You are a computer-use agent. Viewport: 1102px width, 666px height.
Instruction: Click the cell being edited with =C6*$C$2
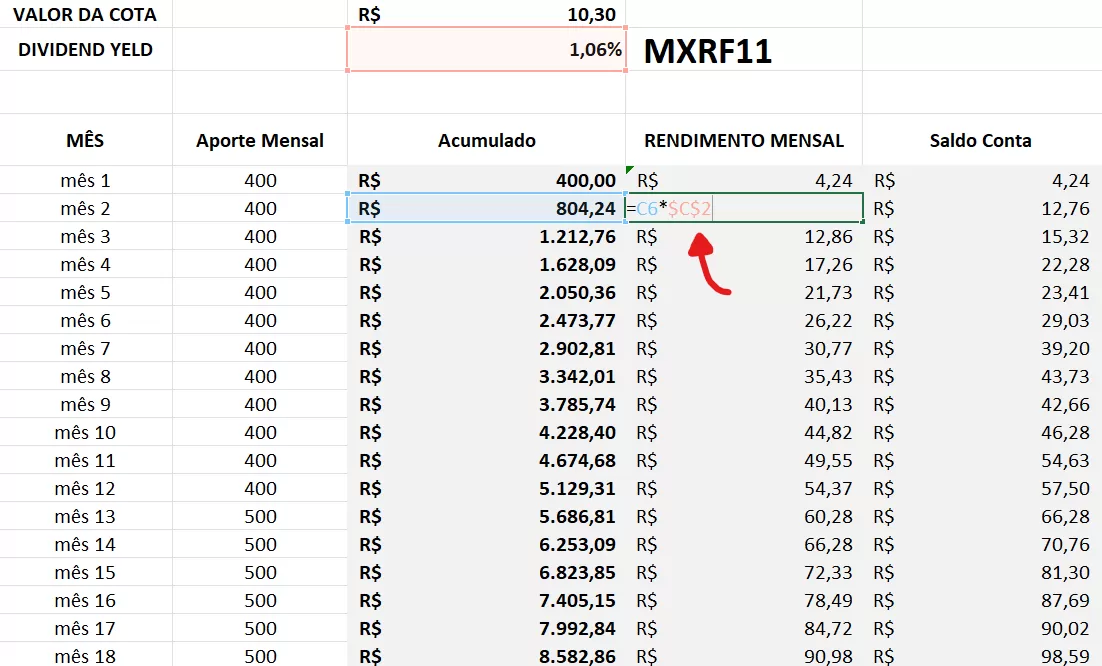744,209
